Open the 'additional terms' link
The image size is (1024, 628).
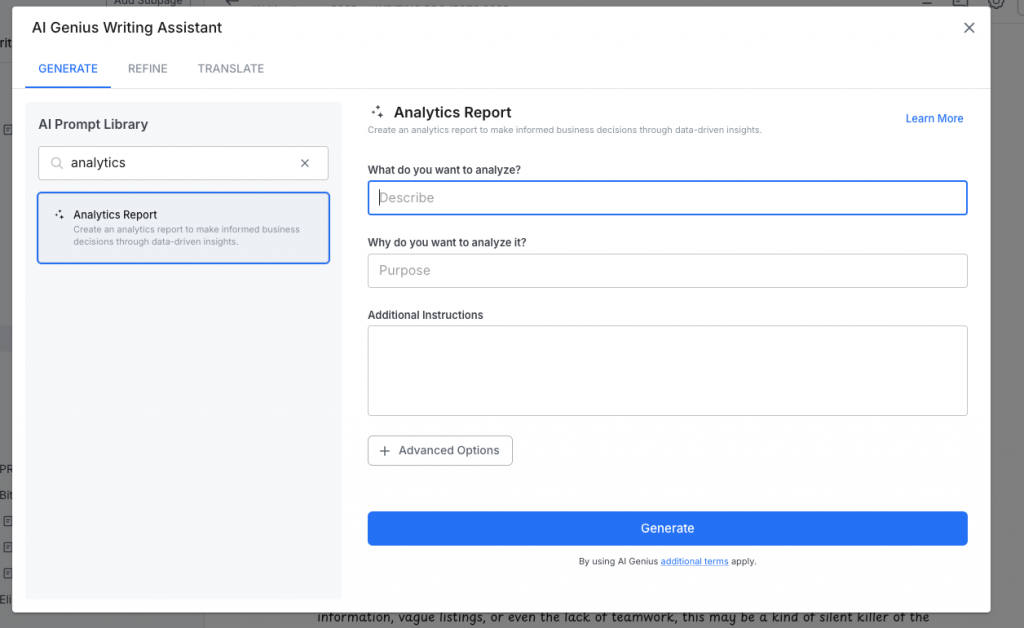[x=694, y=562]
